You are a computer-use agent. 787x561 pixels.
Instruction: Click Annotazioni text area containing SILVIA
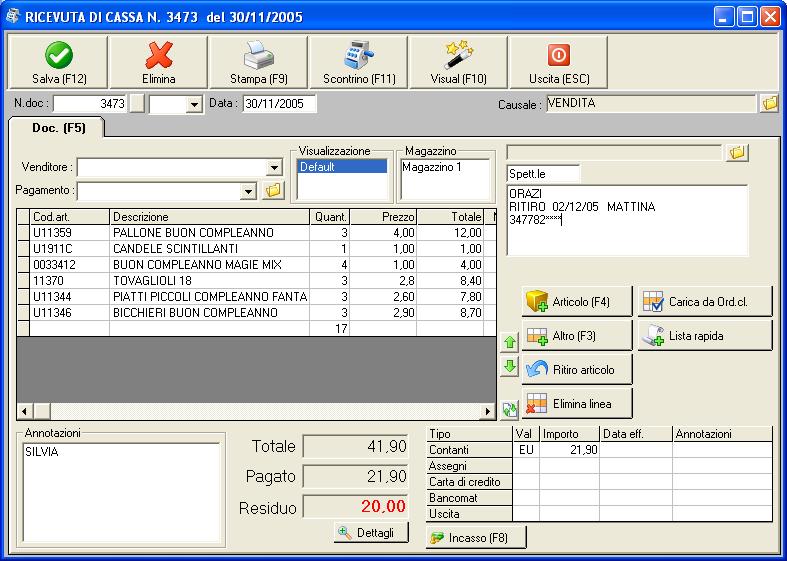(121, 493)
